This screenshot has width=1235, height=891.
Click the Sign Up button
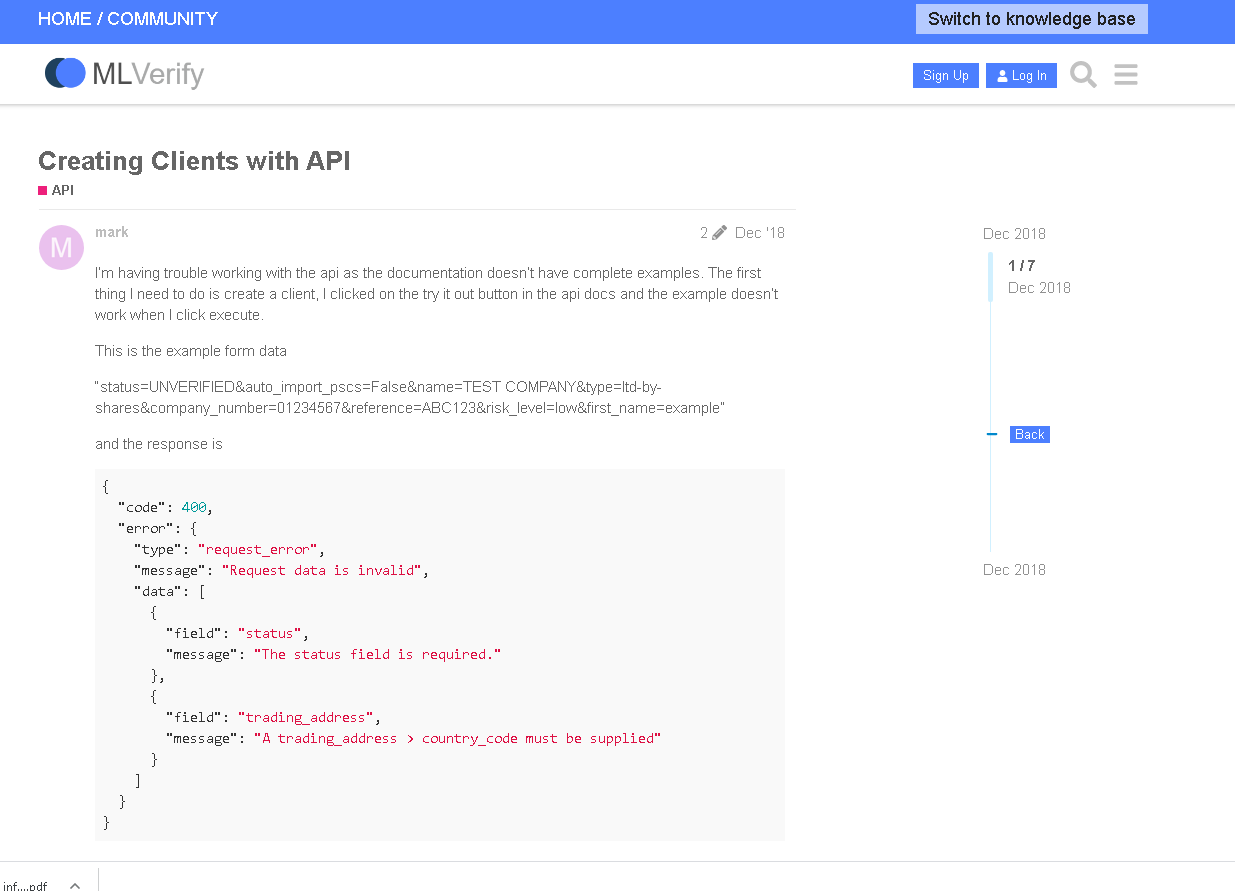tap(945, 76)
